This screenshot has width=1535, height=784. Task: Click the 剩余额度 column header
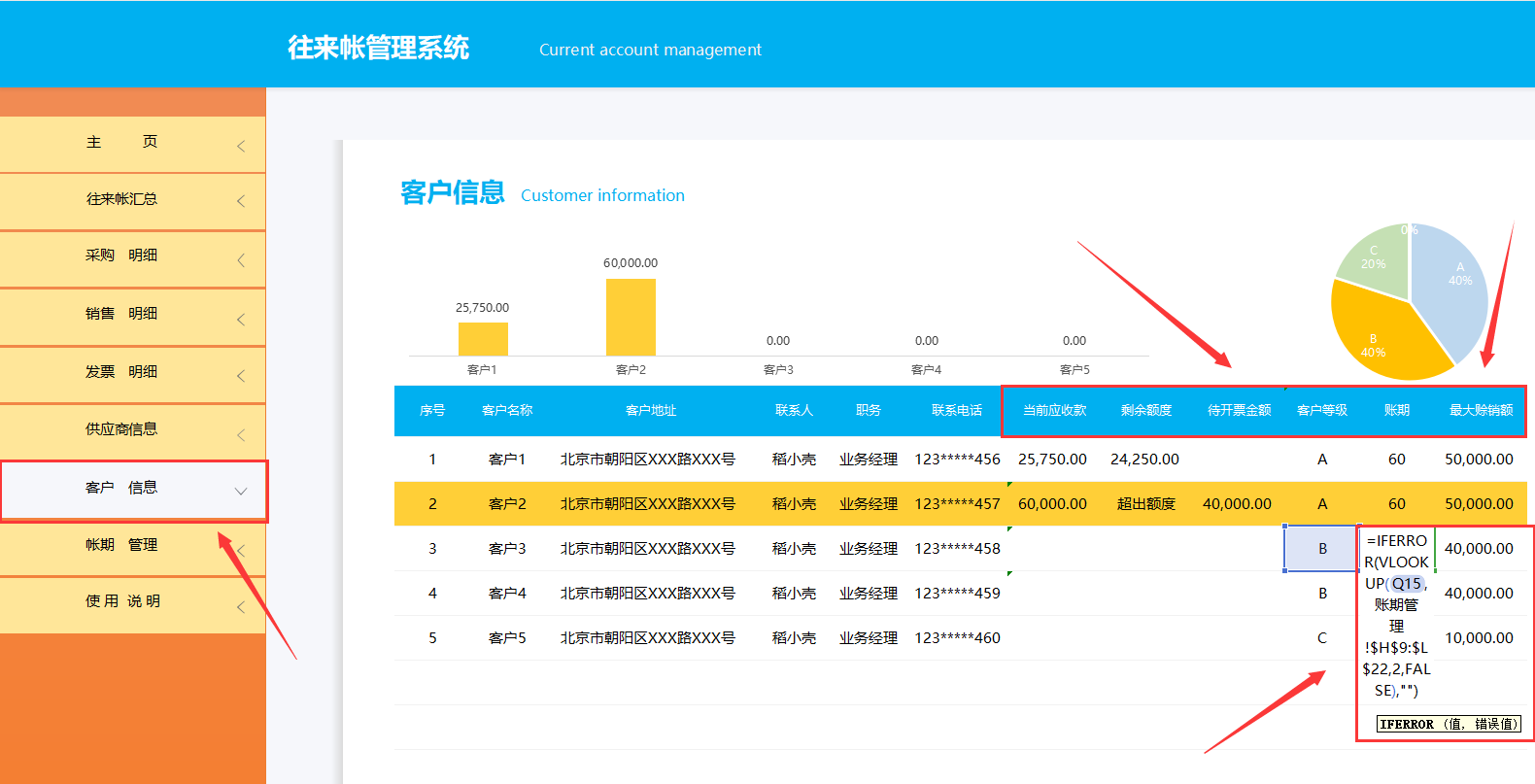(1146, 410)
